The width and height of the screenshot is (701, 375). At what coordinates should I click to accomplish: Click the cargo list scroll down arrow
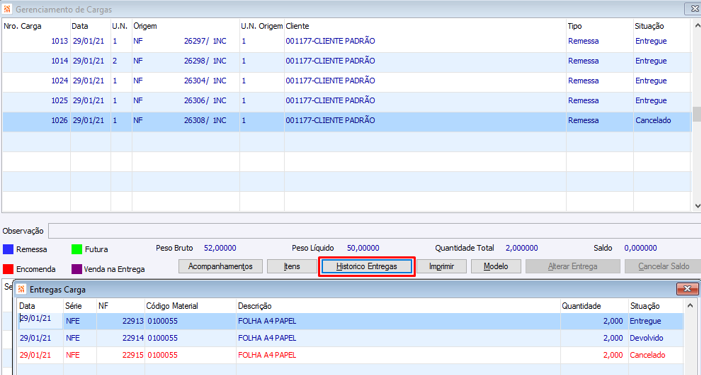coord(697,206)
